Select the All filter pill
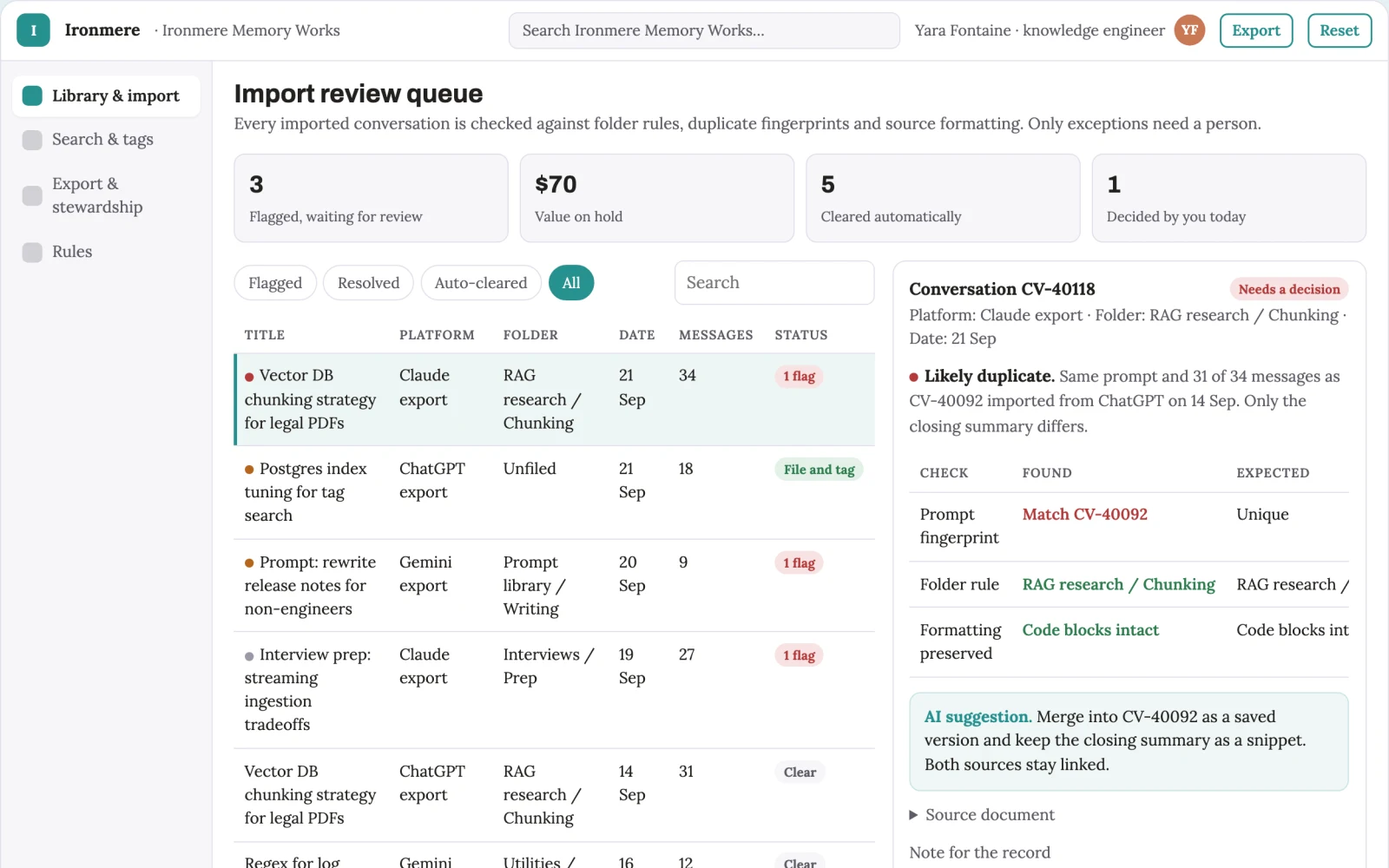This screenshot has width=1389, height=868. tap(571, 283)
